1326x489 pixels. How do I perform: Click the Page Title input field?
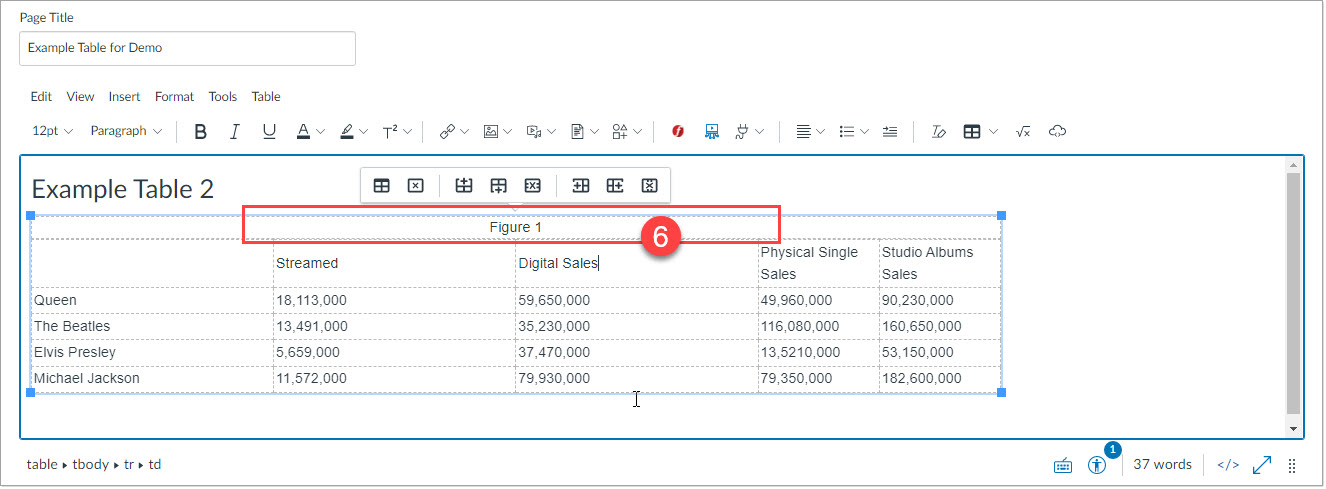187,48
